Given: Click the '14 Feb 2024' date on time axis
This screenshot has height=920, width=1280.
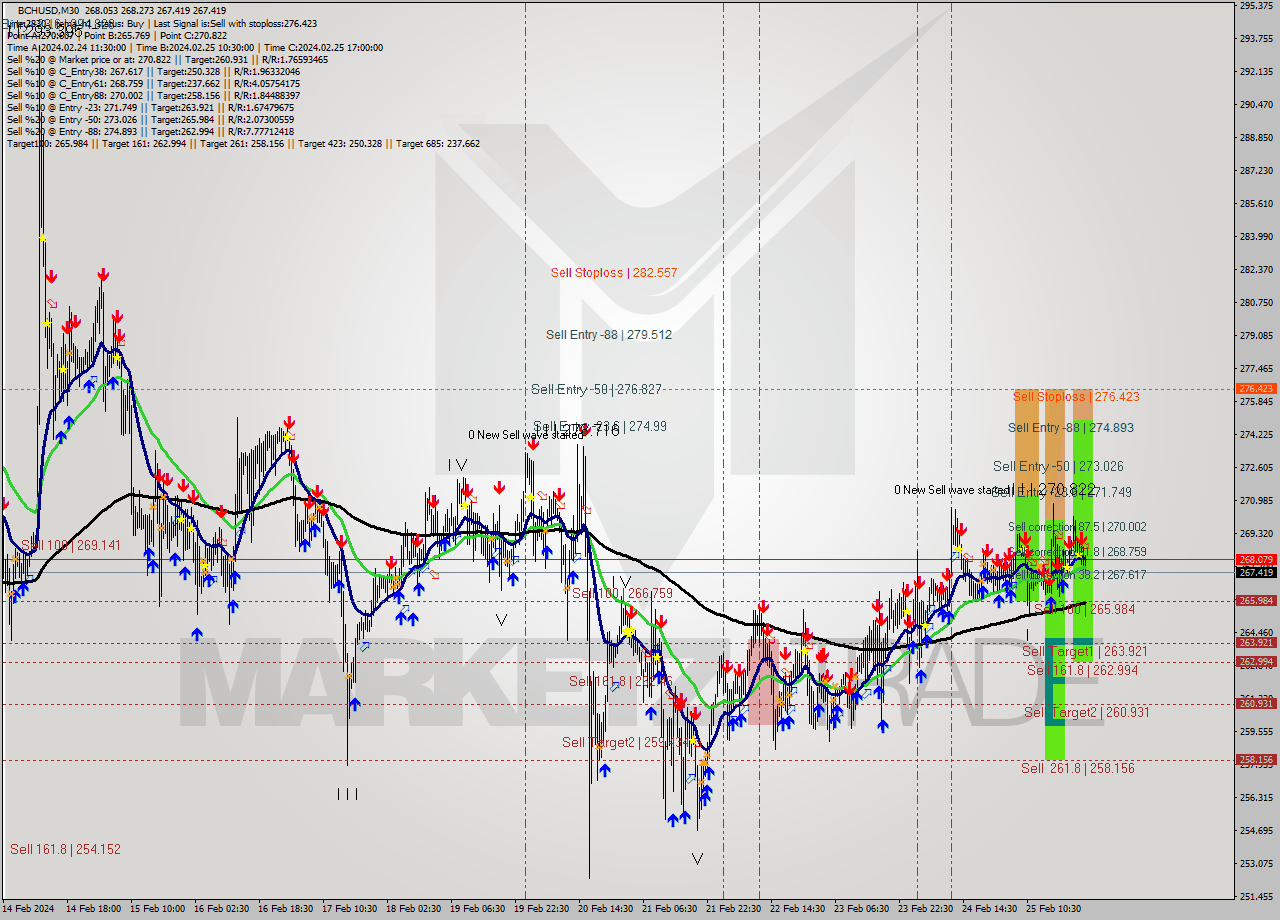Looking at the screenshot, I should [28, 909].
